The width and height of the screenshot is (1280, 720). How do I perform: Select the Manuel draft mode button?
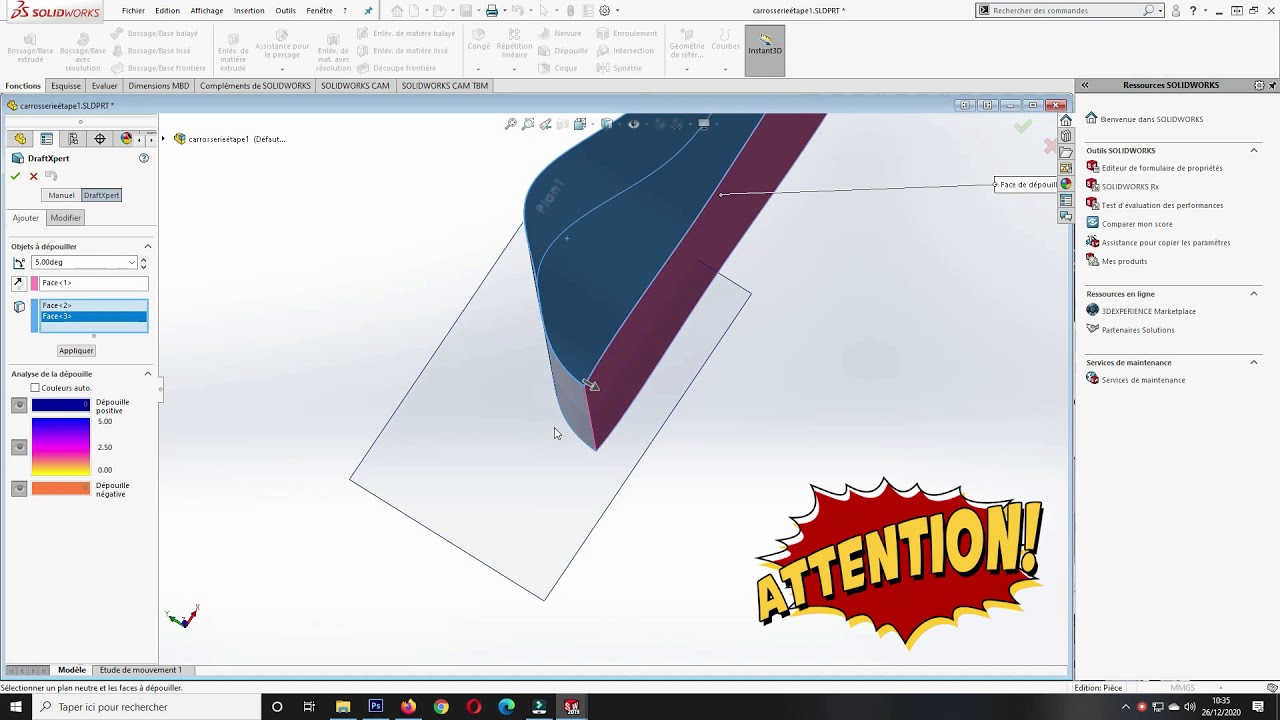(61, 195)
